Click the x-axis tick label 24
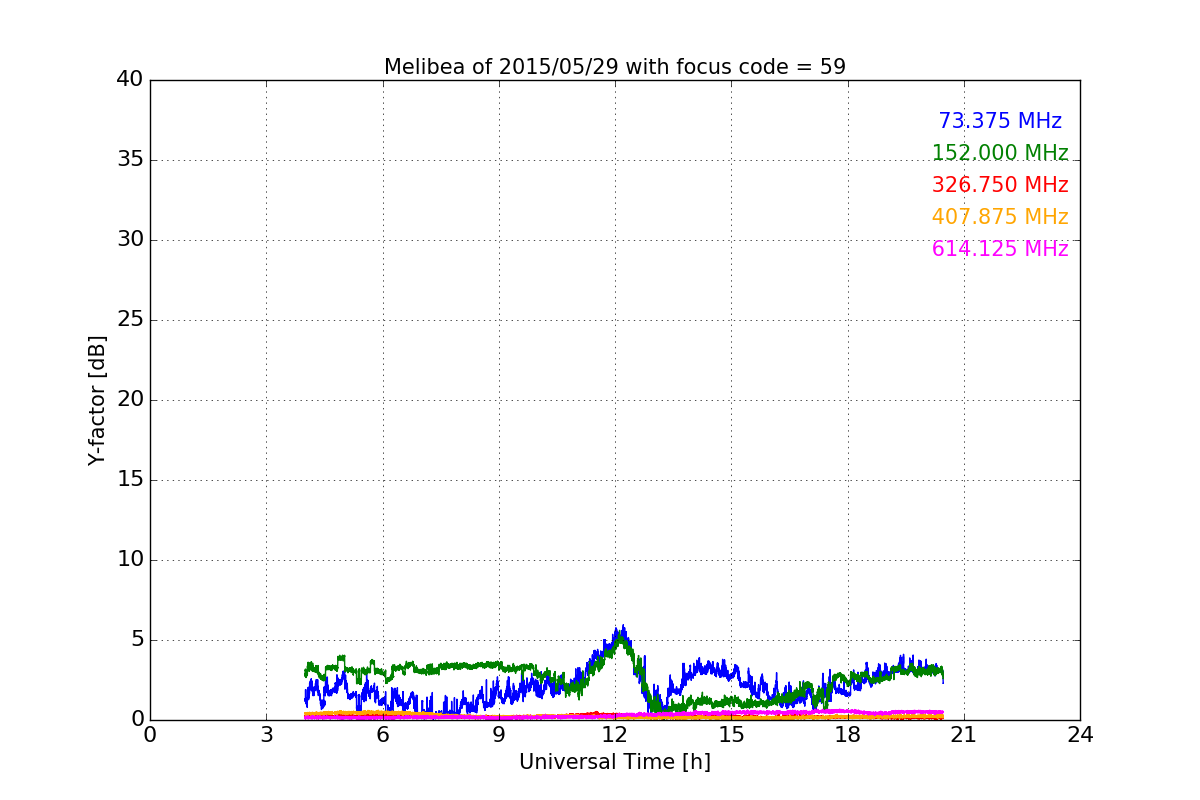Viewport: 1200px width, 800px height. (1080, 735)
